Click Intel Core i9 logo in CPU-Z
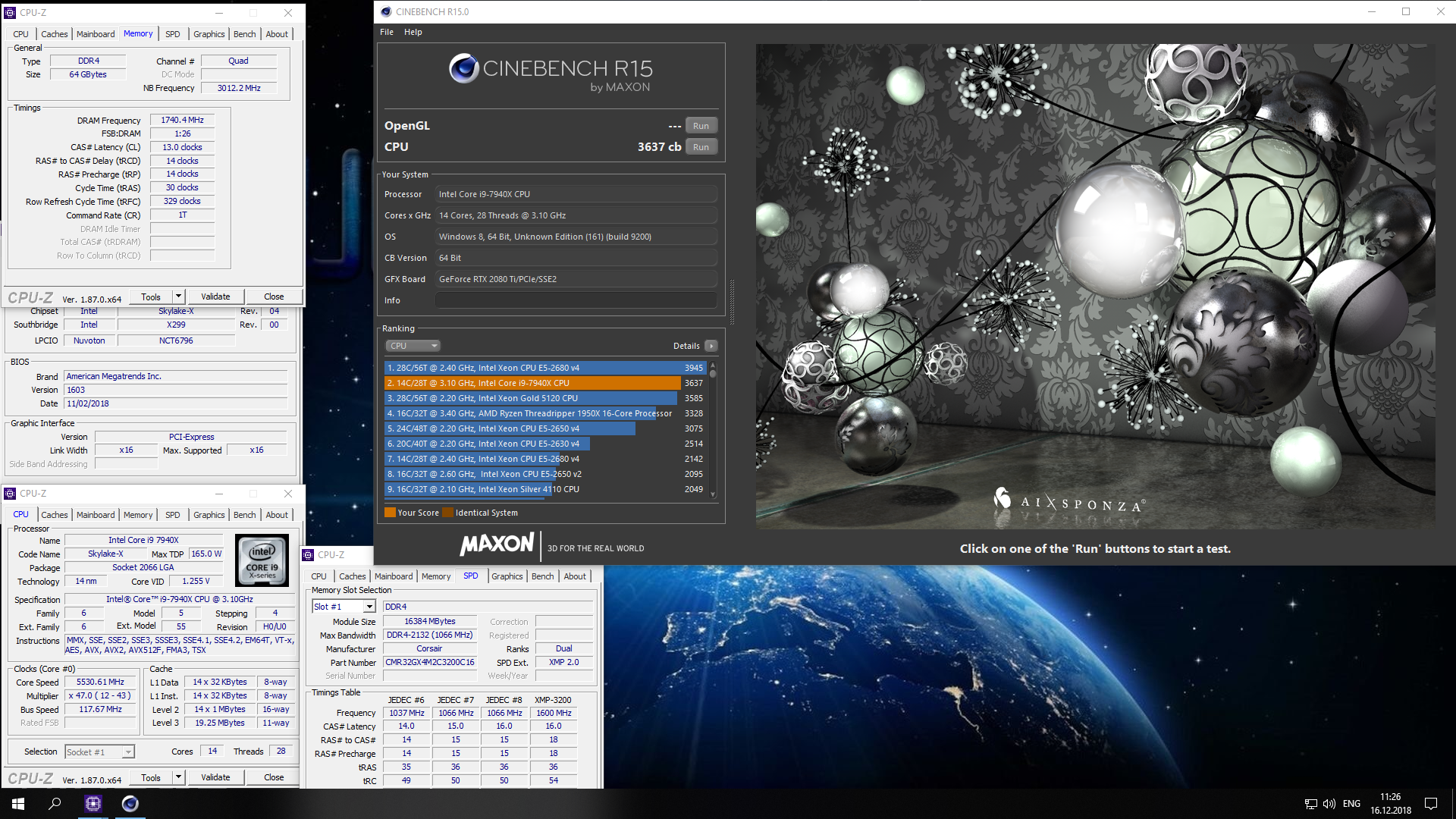Image resolution: width=1456 pixels, height=819 pixels. point(262,560)
